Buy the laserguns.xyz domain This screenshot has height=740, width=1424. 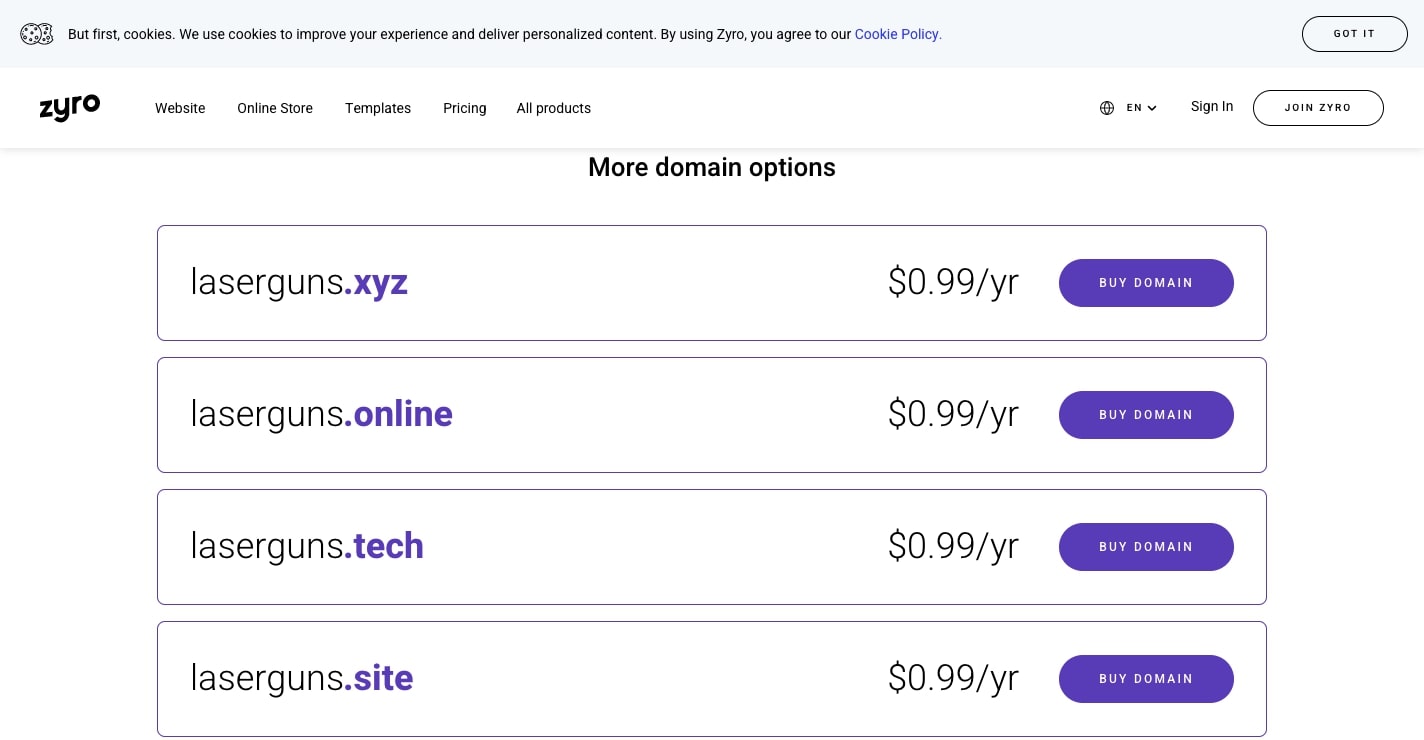click(1146, 283)
